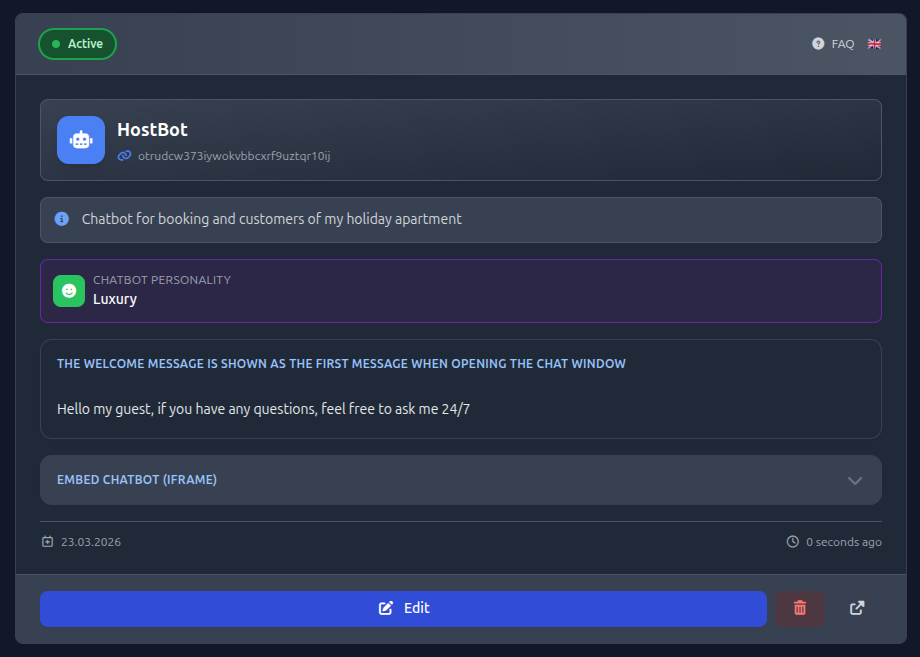This screenshot has height=657, width=920.
Task: Click the FAQ question mark icon
Action: pyautogui.click(x=818, y=44)
